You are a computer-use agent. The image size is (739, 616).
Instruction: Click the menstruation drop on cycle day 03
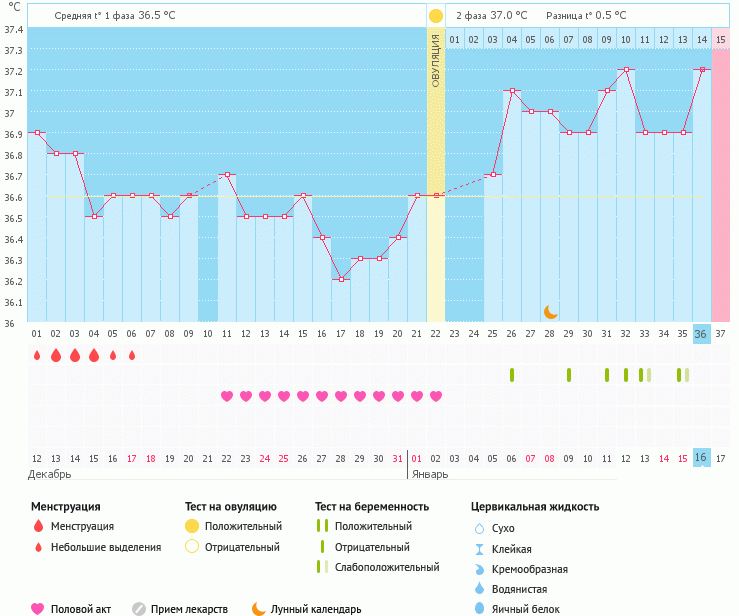click(75, 355)
